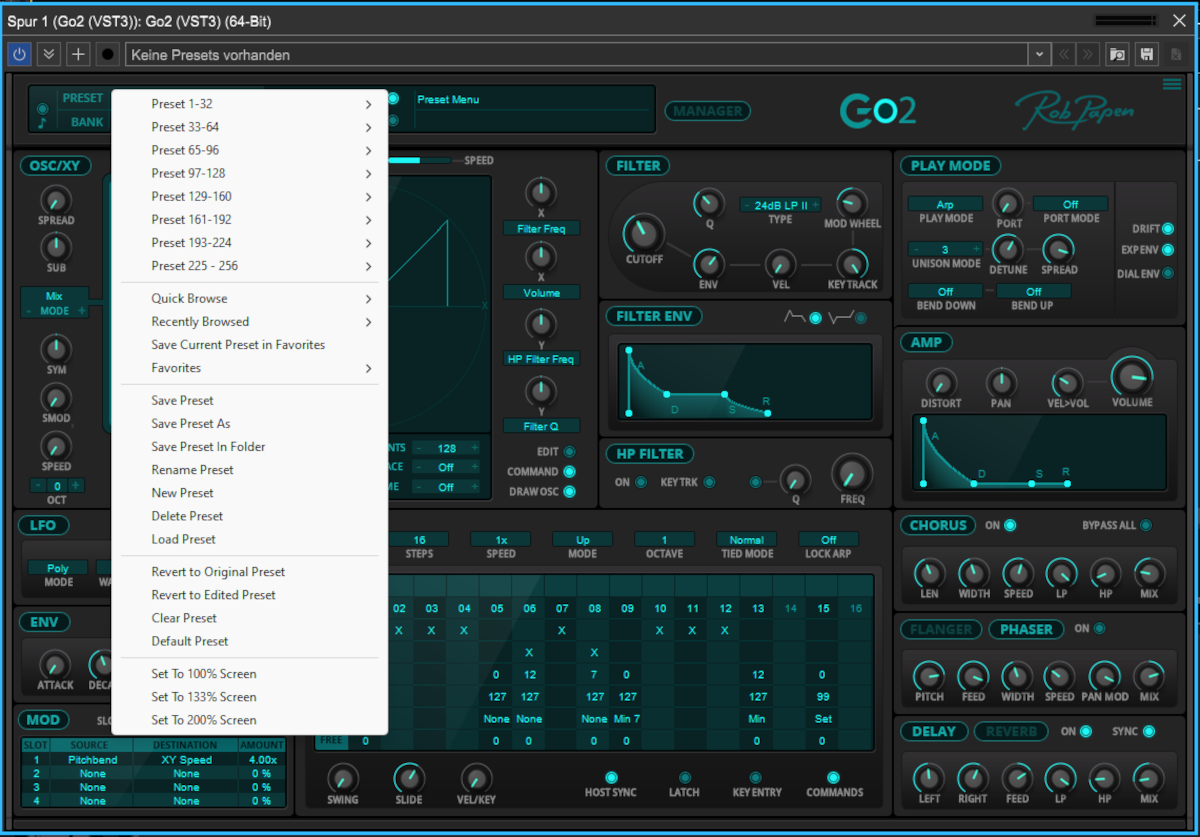The image size is (1200, 837).
Task: Click the FILTER ENV header button
Action: (653, 316)
